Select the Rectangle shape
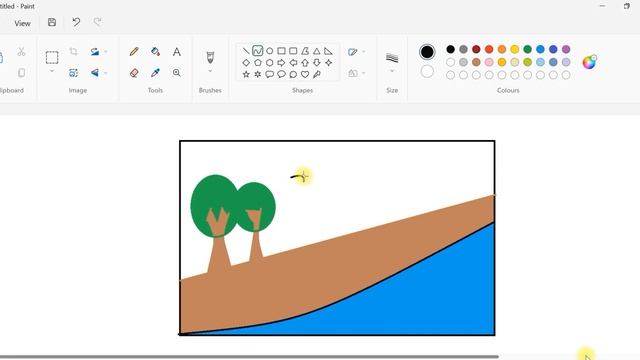This screenshot has height=360, width=640. coord(281,51)
